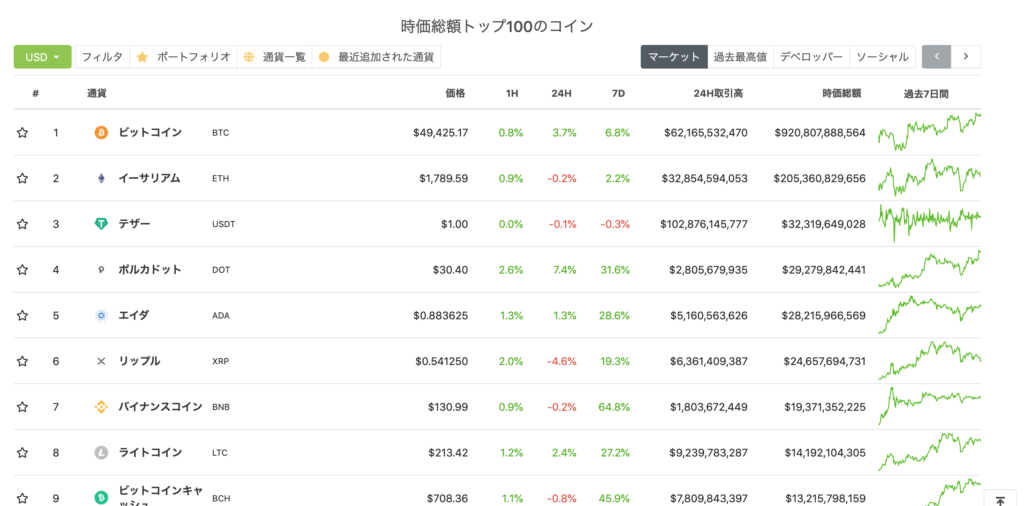Open the Polkadot 7-day sparkline chart
Screen dimensions: 1024x506
click(x=929, y=269)
